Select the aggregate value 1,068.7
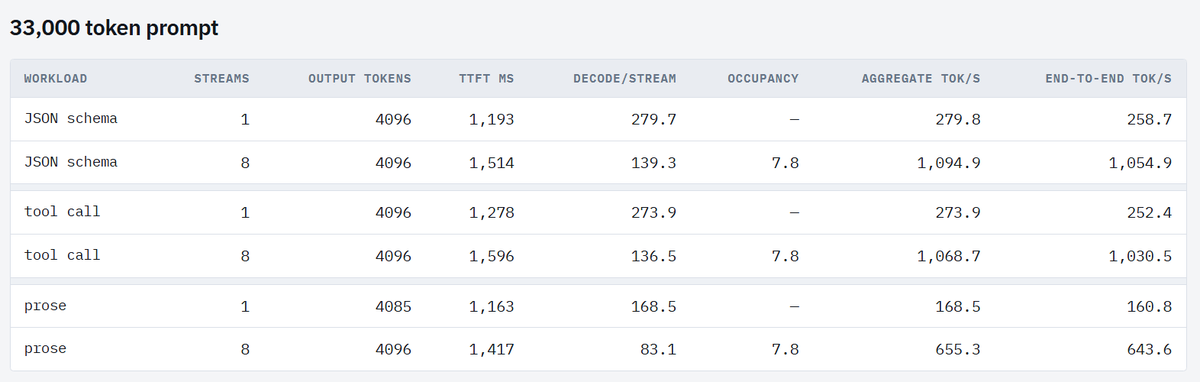The width and height of the screenshot is (1200, 382). click(949, 256)
